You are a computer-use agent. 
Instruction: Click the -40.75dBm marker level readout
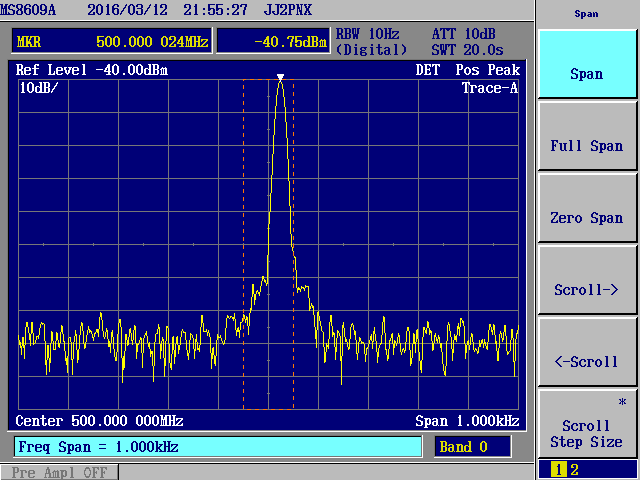pyautogui.click(x=273, y=41)
